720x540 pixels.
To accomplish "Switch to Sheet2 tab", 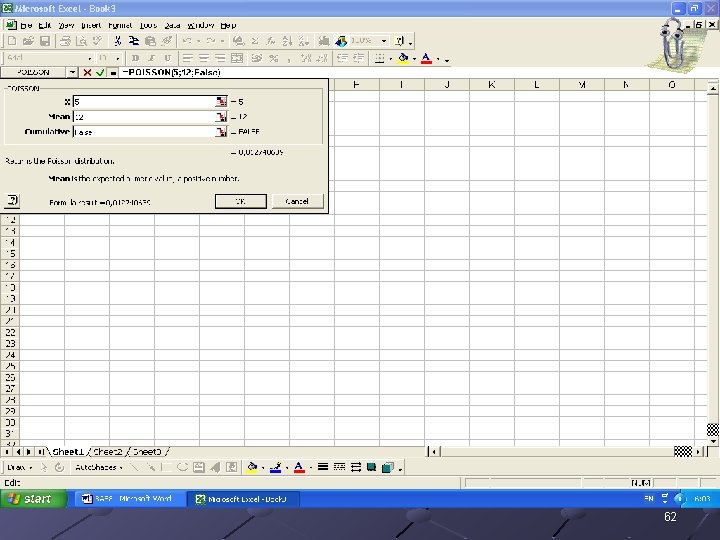I will pos(107,452).
